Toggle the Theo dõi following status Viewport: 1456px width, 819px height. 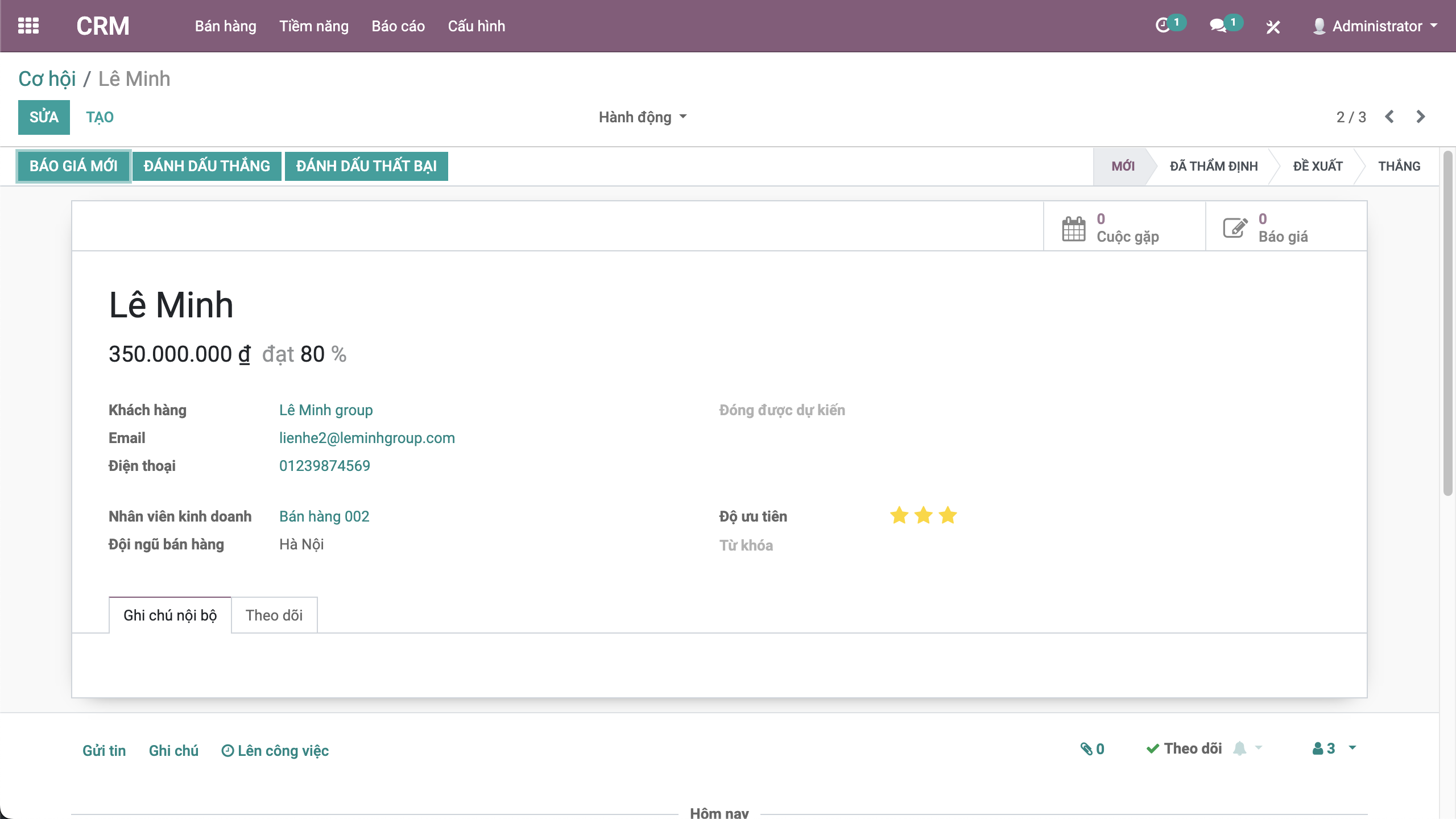[x=1184, y=748]
